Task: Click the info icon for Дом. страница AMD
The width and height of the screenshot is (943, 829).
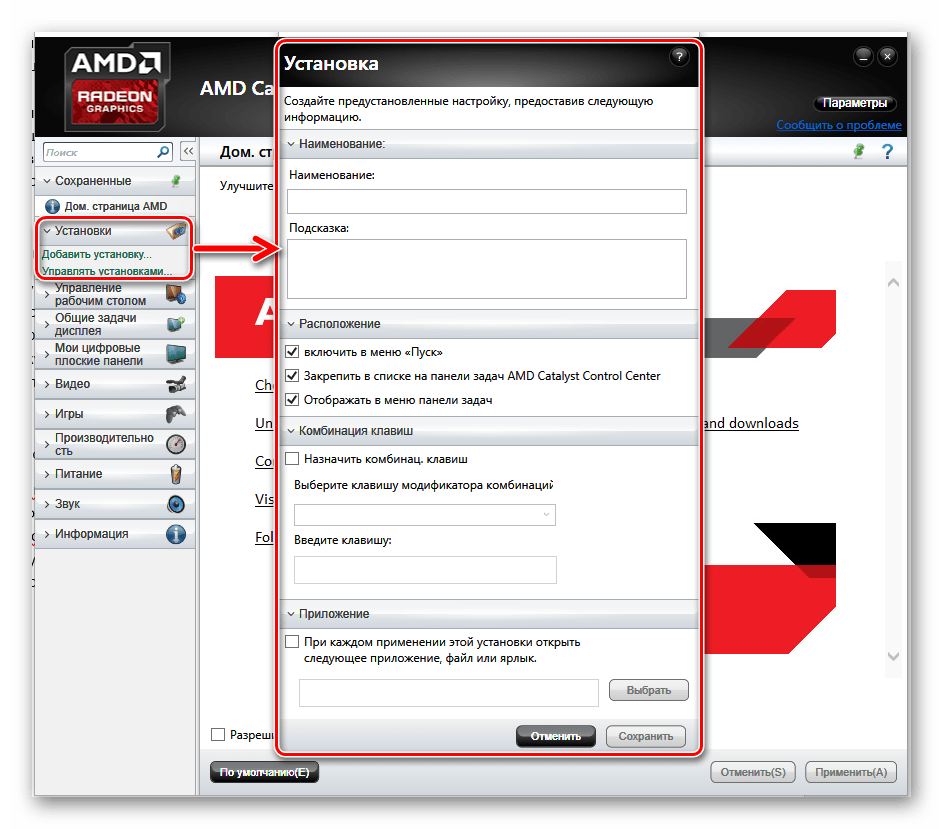Action: click(53, 206)
